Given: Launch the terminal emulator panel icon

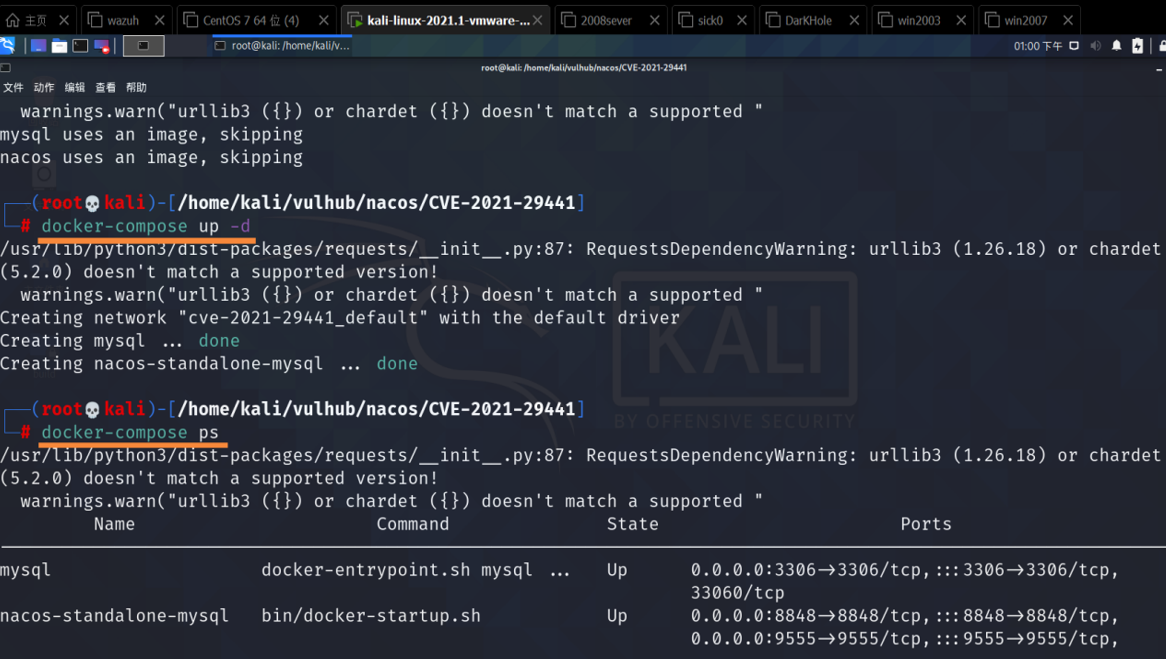Looking at the screenshot, I should pyautogui.click(x=80, y=46).
